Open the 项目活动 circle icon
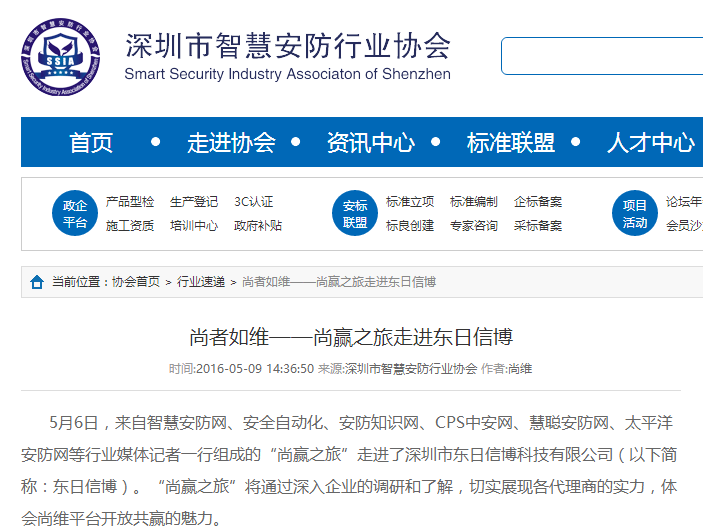Screen dimensions: 703x531 tap(634, 213)
